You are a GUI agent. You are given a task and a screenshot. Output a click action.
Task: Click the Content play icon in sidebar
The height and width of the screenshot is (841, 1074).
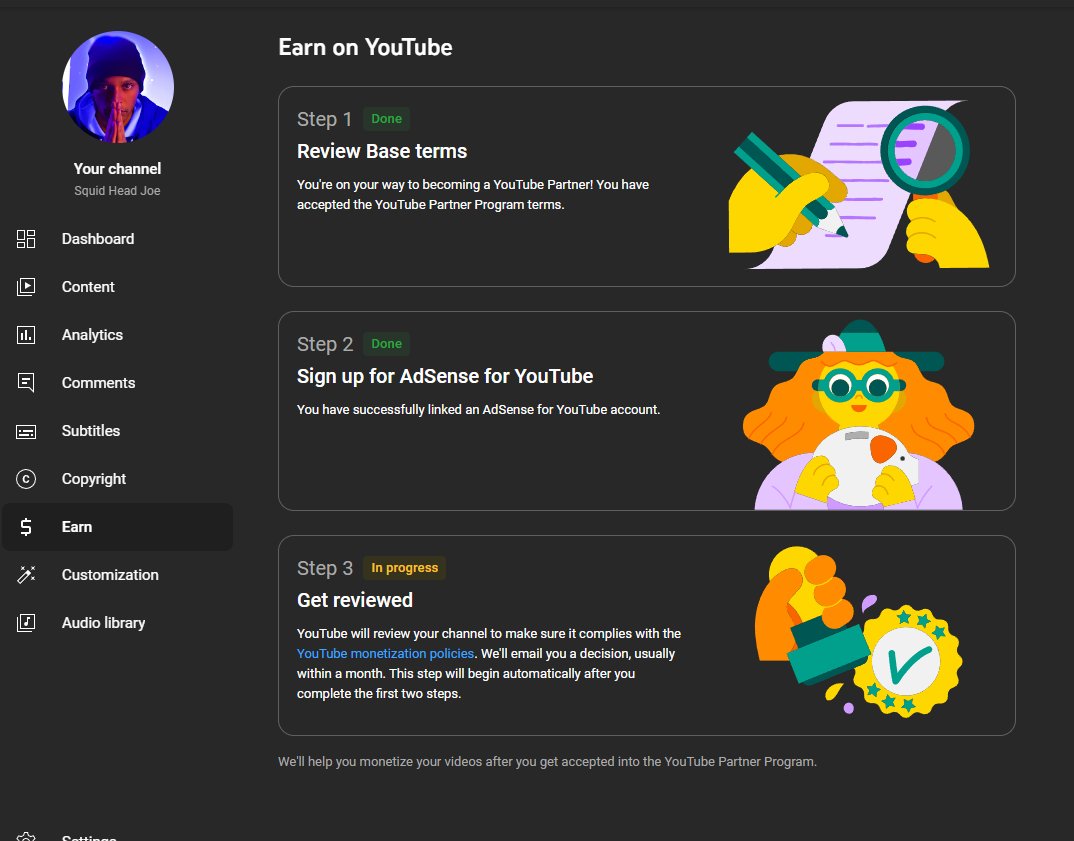26,287
